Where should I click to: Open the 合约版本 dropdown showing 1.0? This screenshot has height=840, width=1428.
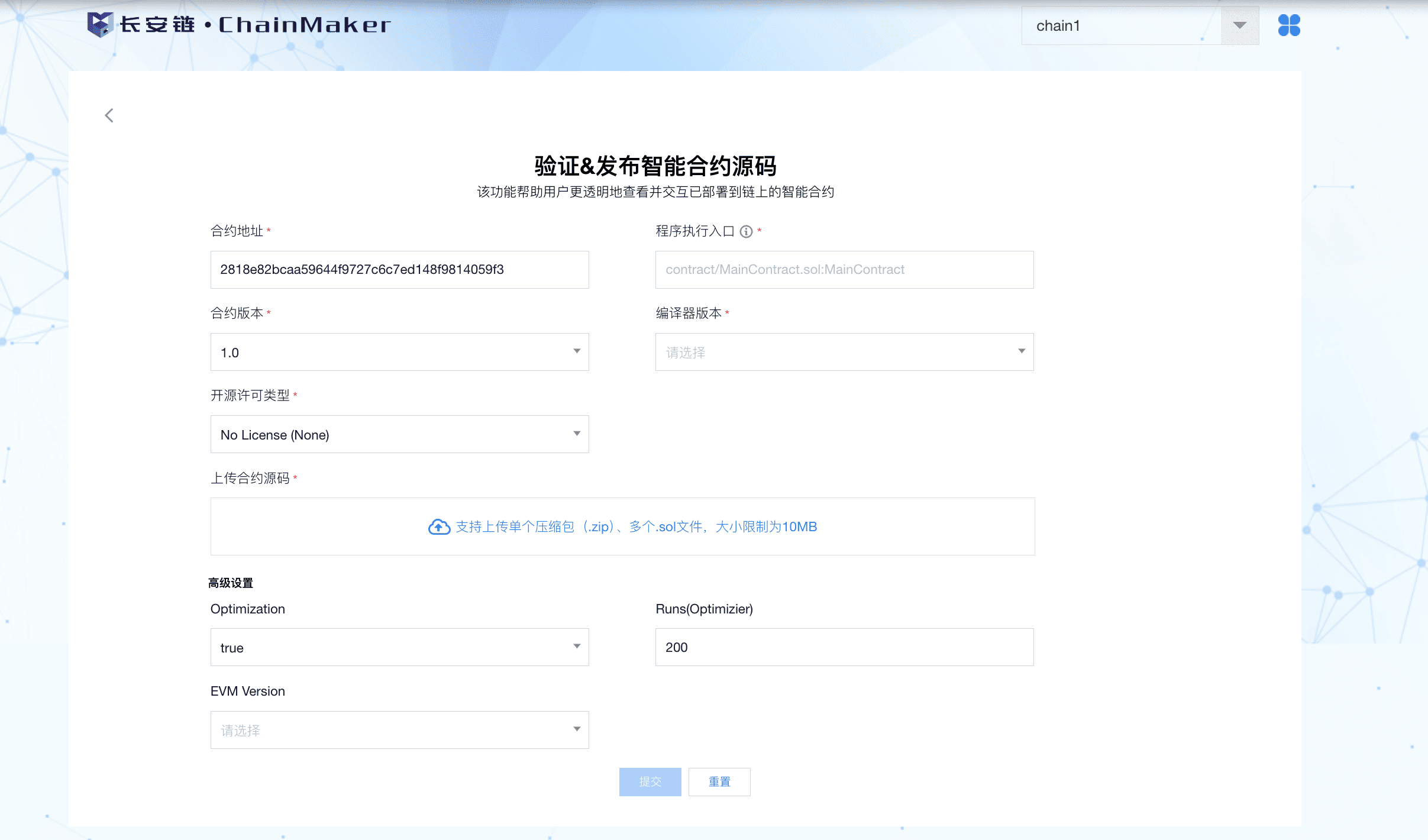pos(399,352)
